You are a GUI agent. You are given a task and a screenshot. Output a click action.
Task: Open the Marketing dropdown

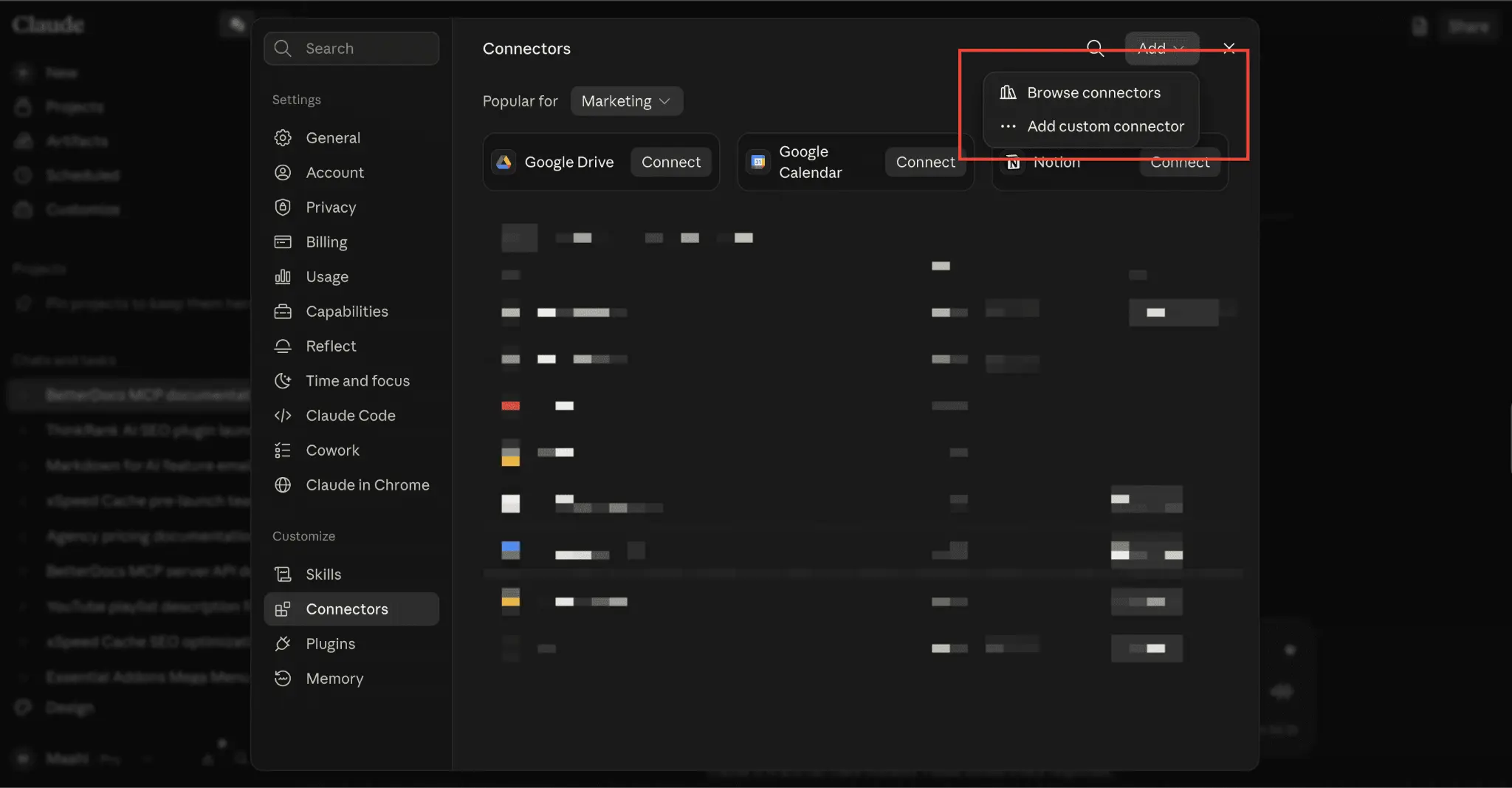click(626, 101)
